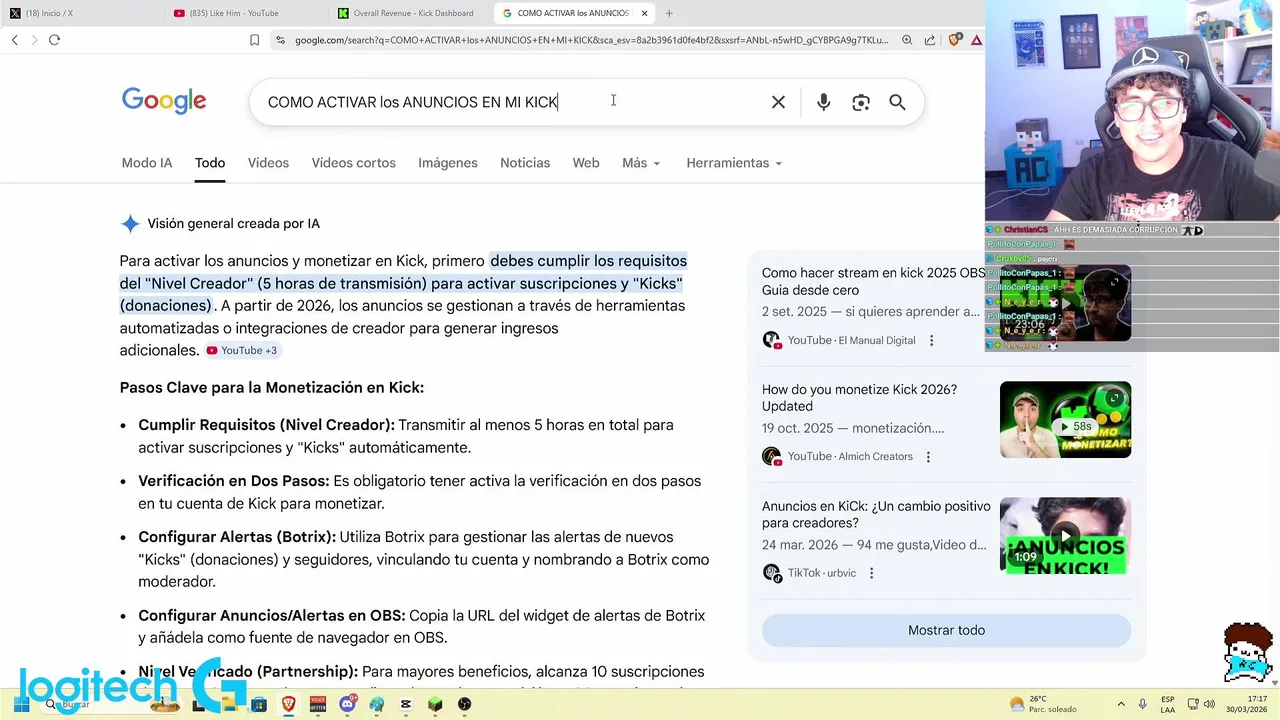
Task: Open options for TikTok urbvic result
Action: [x=871, y=573]
